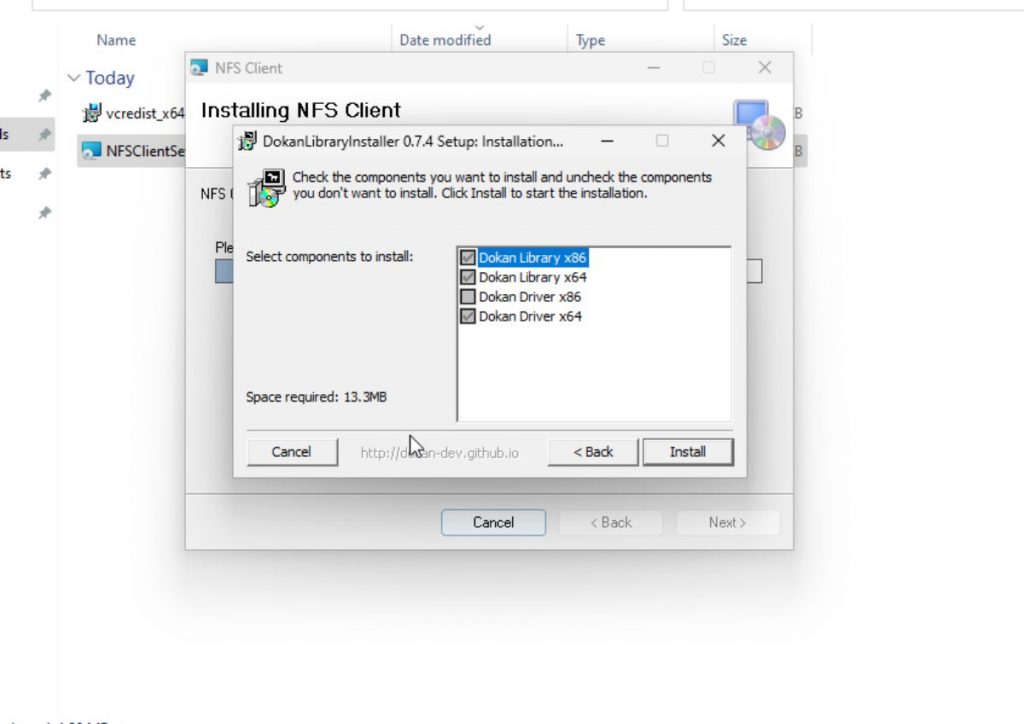Select the NFSClientSetup file icon
This screenshot has height=724, width=1024.
click(91, 151)
